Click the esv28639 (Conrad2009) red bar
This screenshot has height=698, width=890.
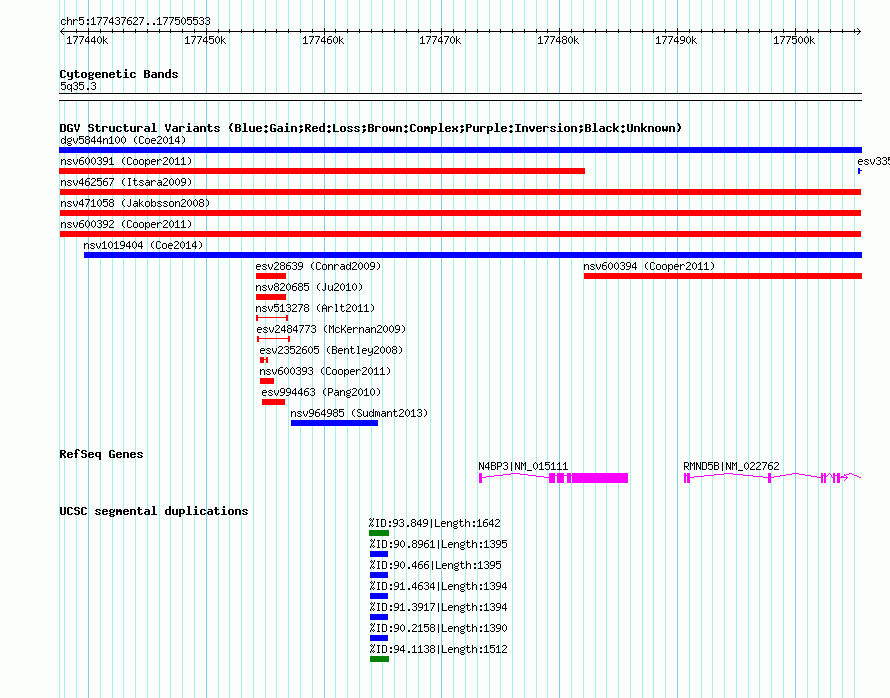pyautogui.click(x=271, y=276)
